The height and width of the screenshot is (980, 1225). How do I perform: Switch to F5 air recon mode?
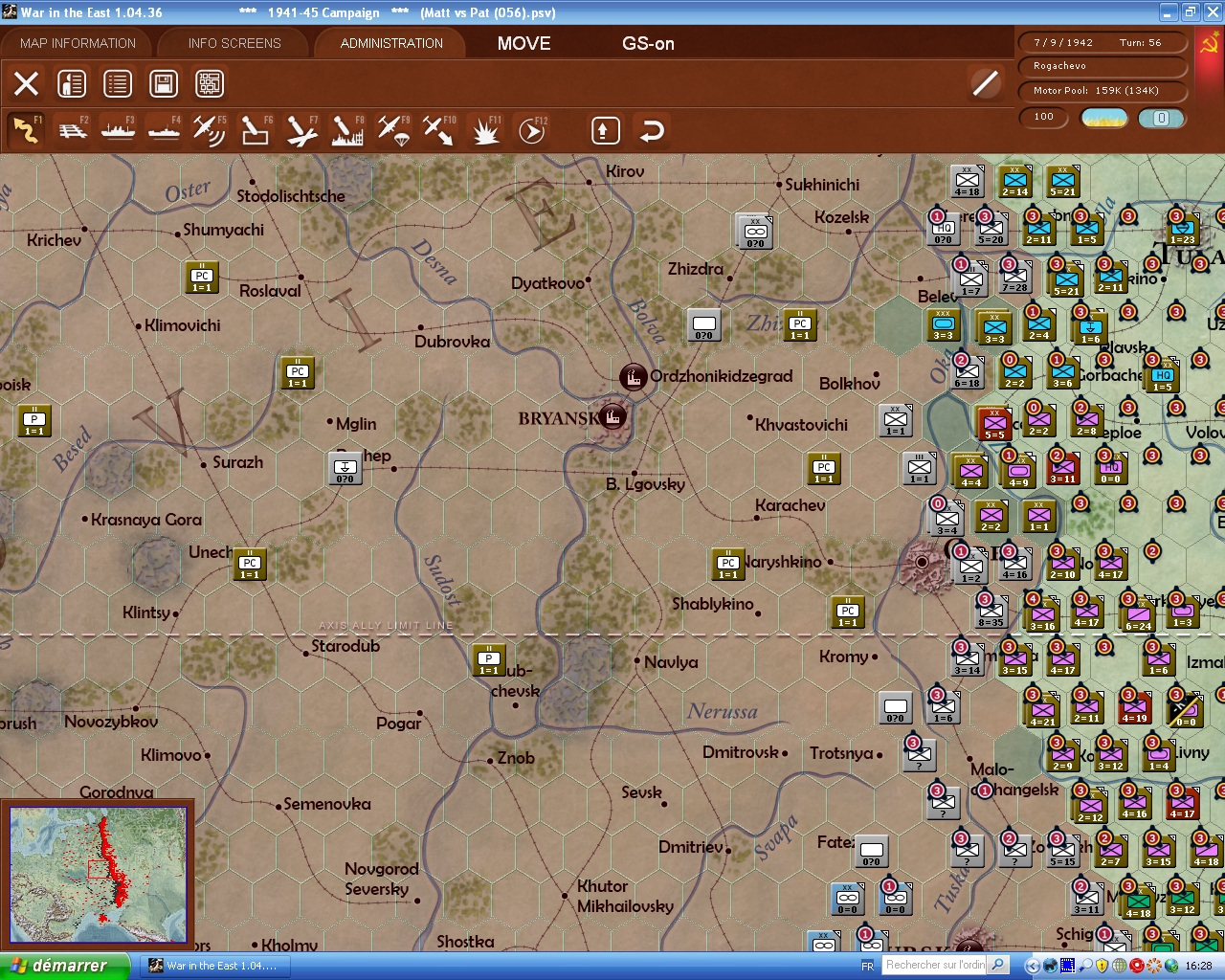pos(210,130)
